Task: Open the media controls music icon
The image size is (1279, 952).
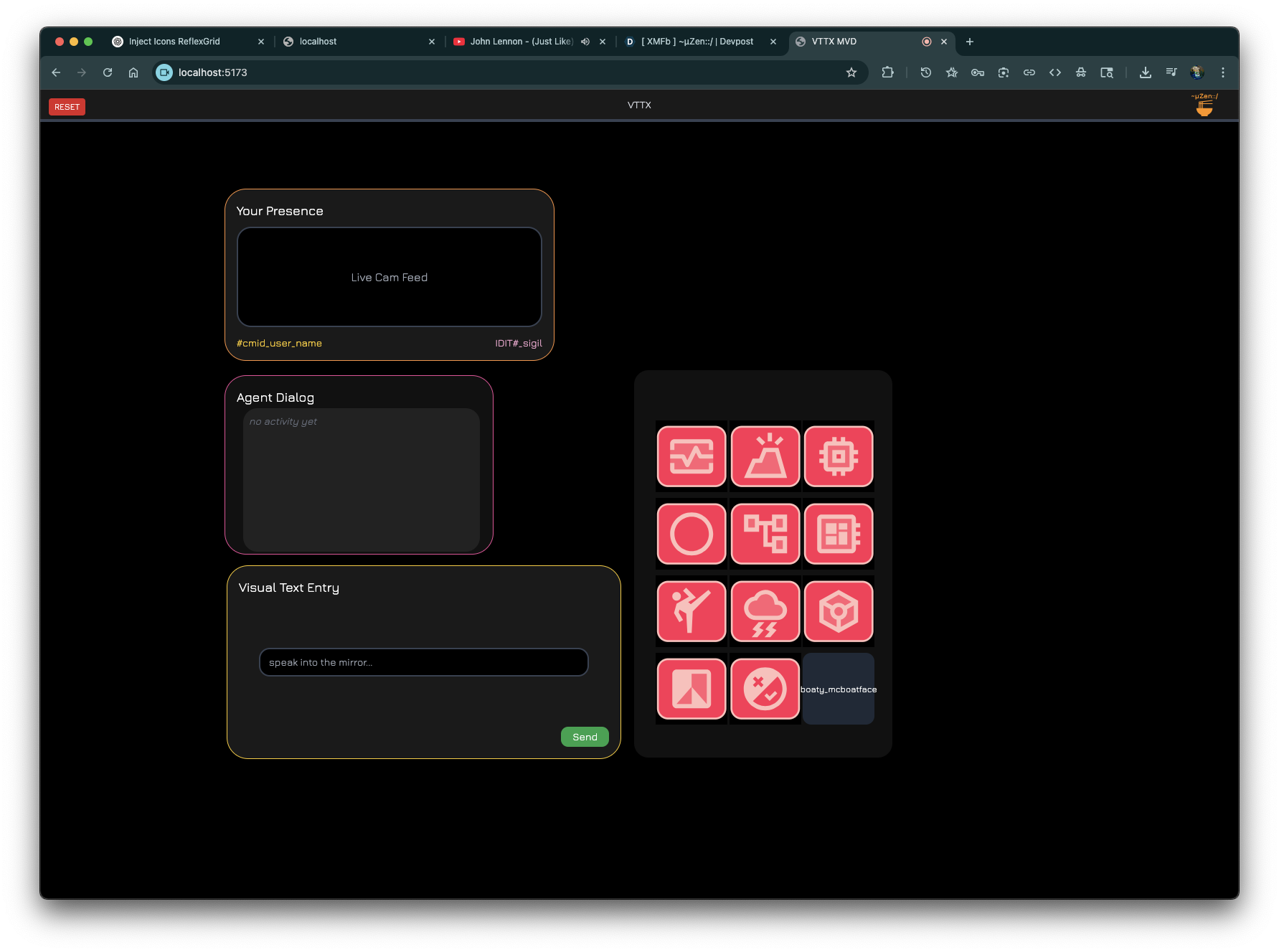Action: pyautogui.click(x=1171, y=72)
